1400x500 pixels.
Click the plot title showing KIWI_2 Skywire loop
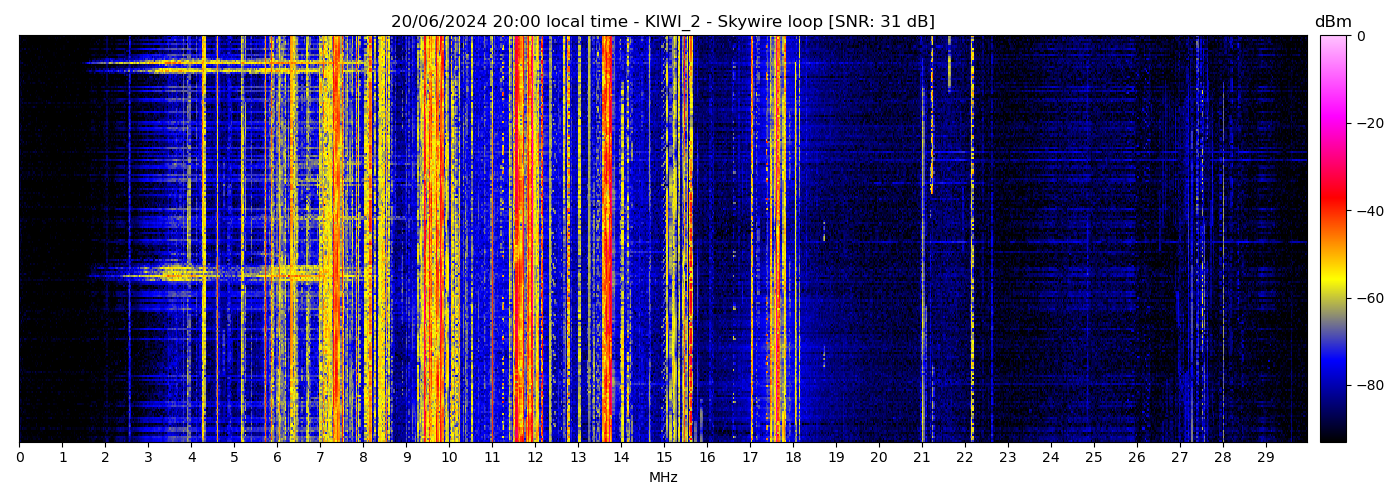(662, 22)
